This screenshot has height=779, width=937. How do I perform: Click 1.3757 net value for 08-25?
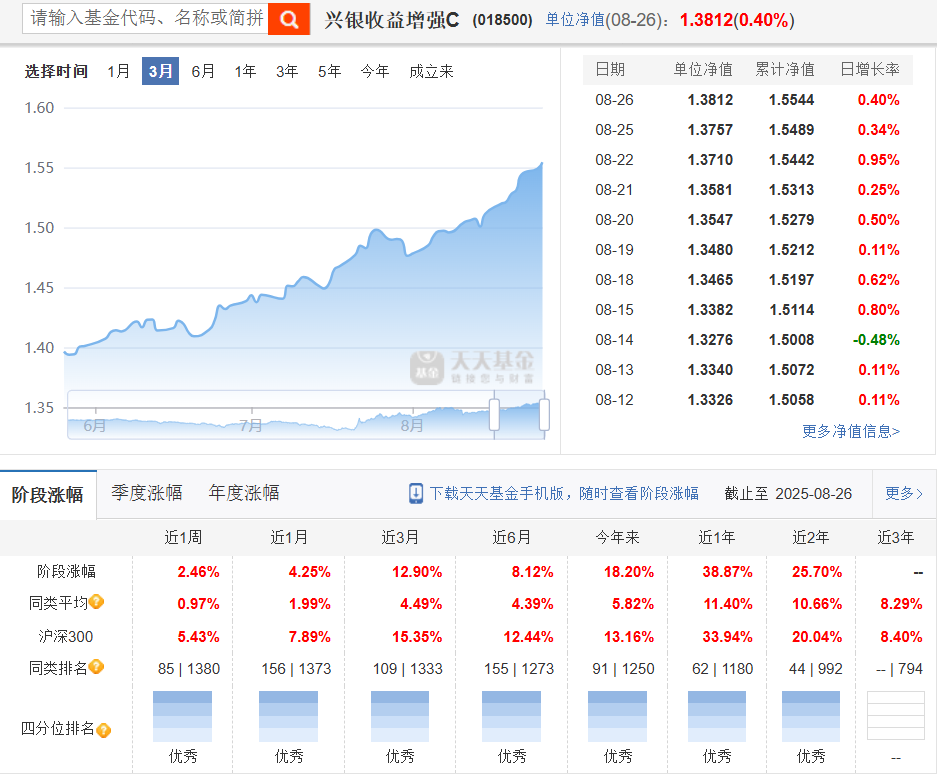pyautogui.click(x=710, y=130)
